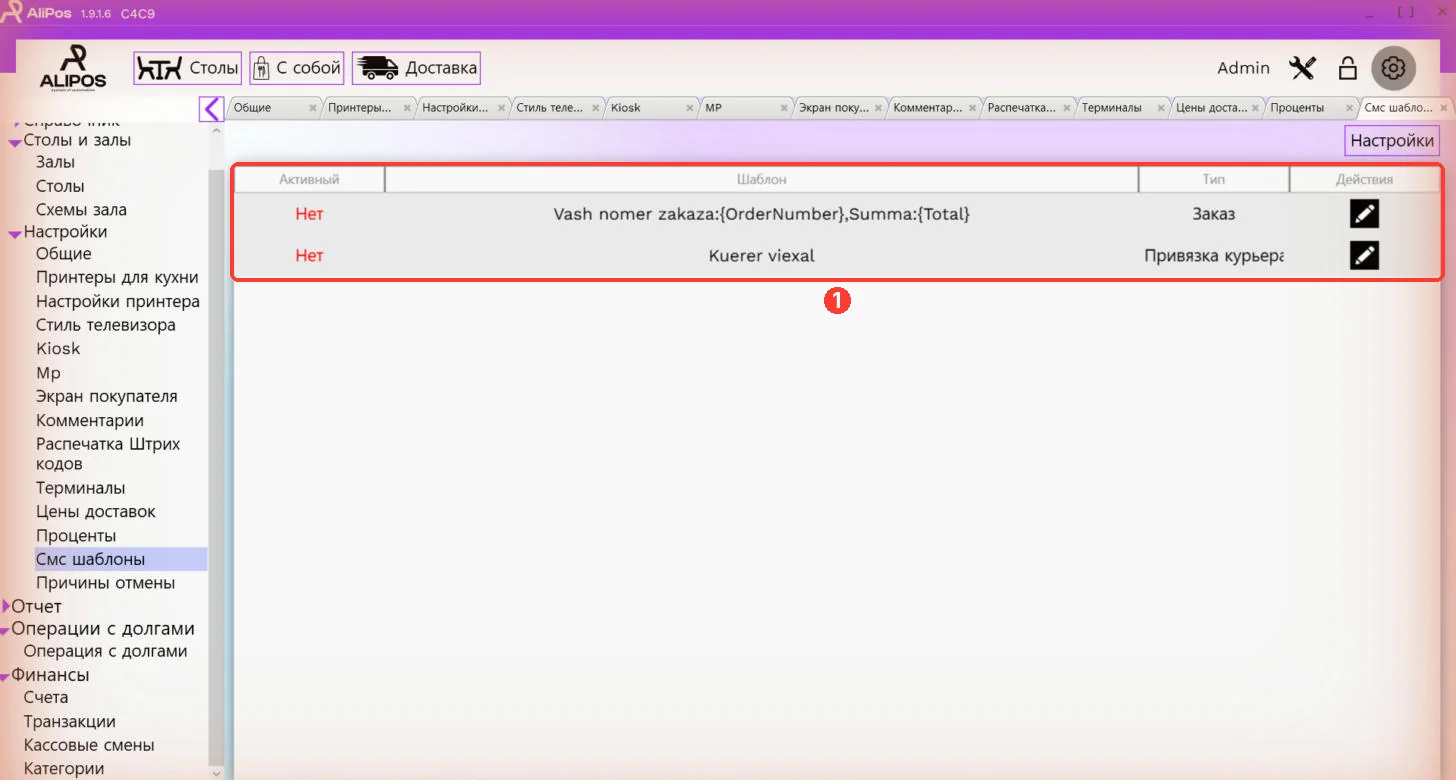
Task: Collapse the Столы и залы tree section
Action: (15, 142)
